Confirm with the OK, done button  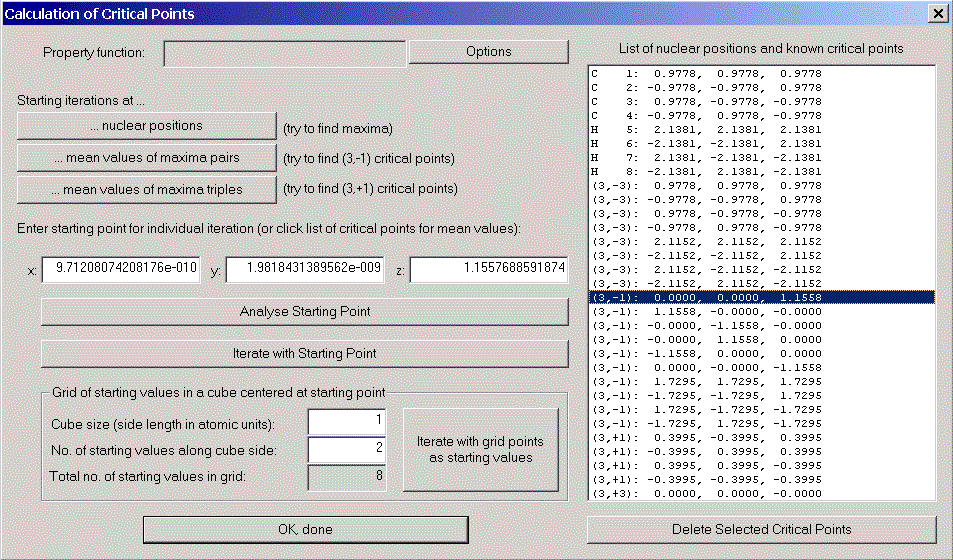tap(305, 529)
